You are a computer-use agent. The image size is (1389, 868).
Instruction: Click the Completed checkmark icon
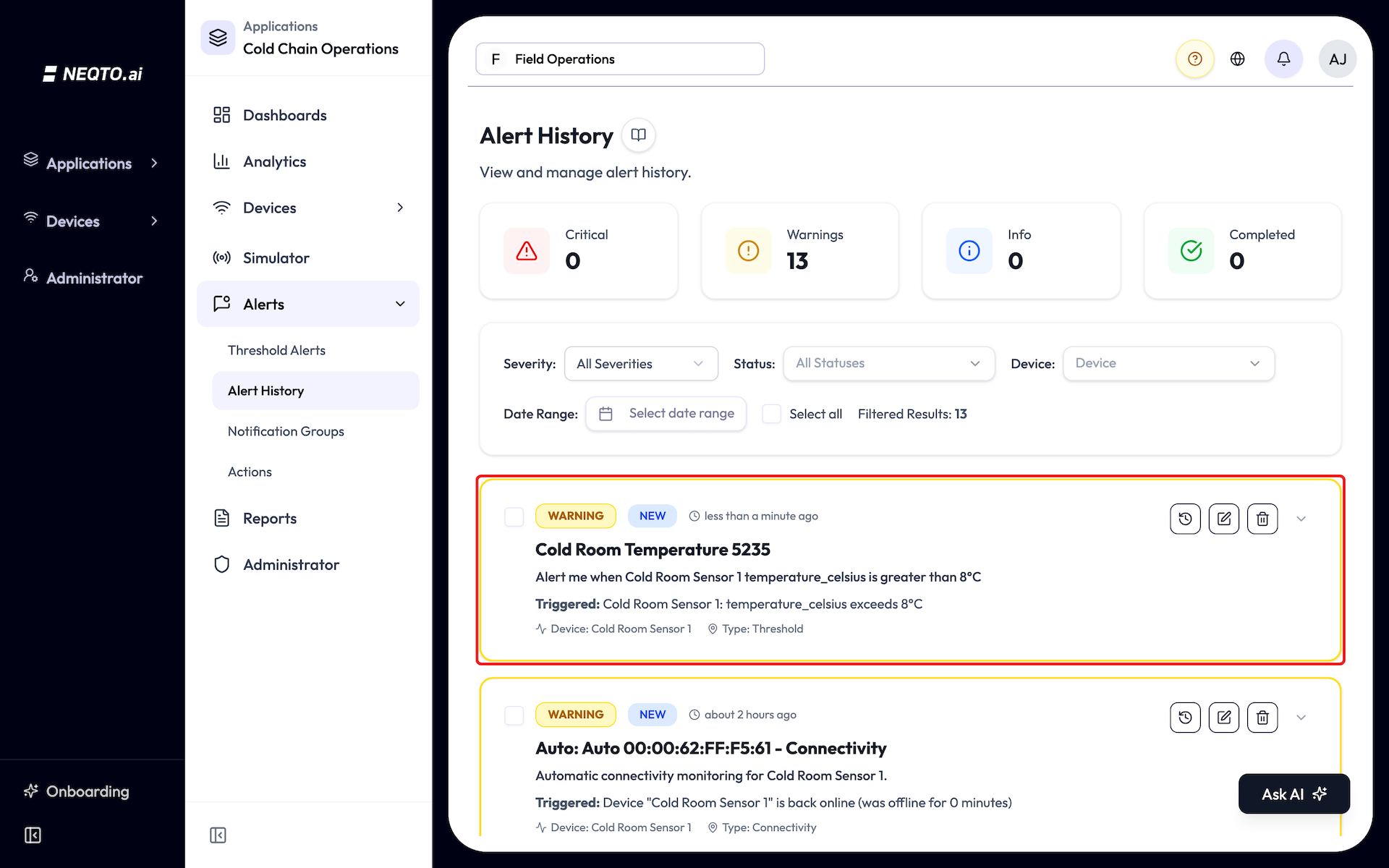coord(1191,251)
